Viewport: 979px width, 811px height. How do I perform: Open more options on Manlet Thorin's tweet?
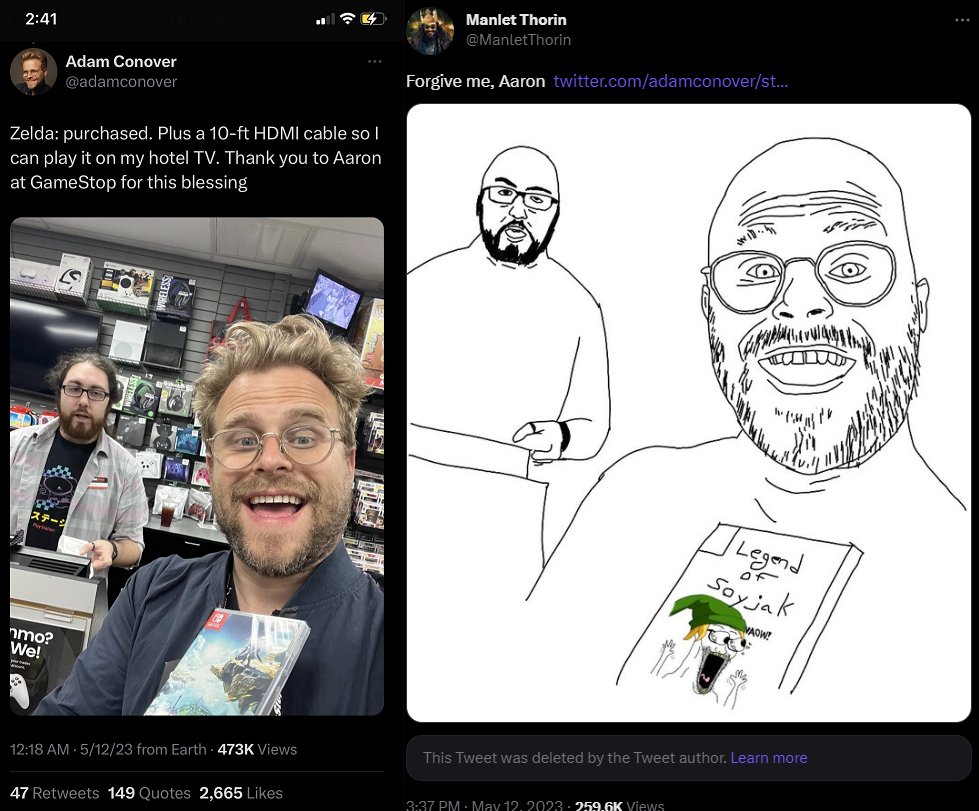(x=962, y=21)
